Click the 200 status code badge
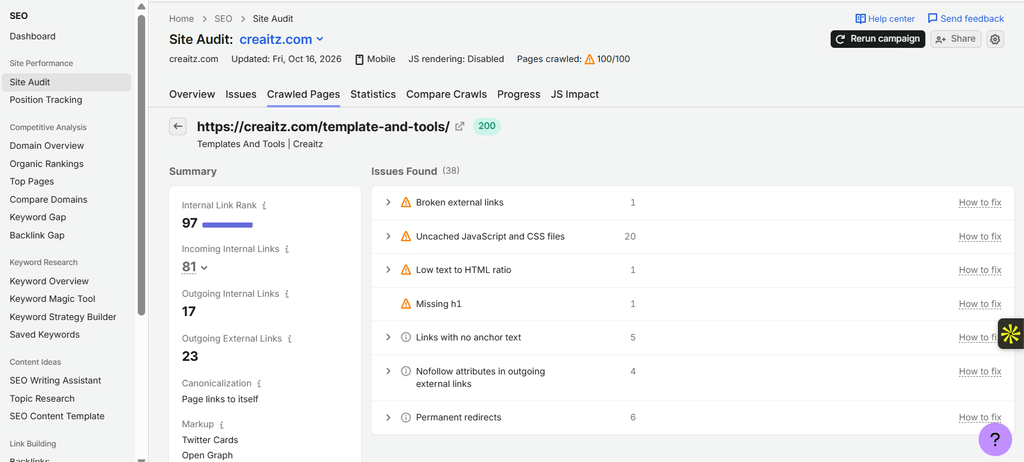Screen dimensions: 1024x462 pyautogui.click(x=487, y=127)
